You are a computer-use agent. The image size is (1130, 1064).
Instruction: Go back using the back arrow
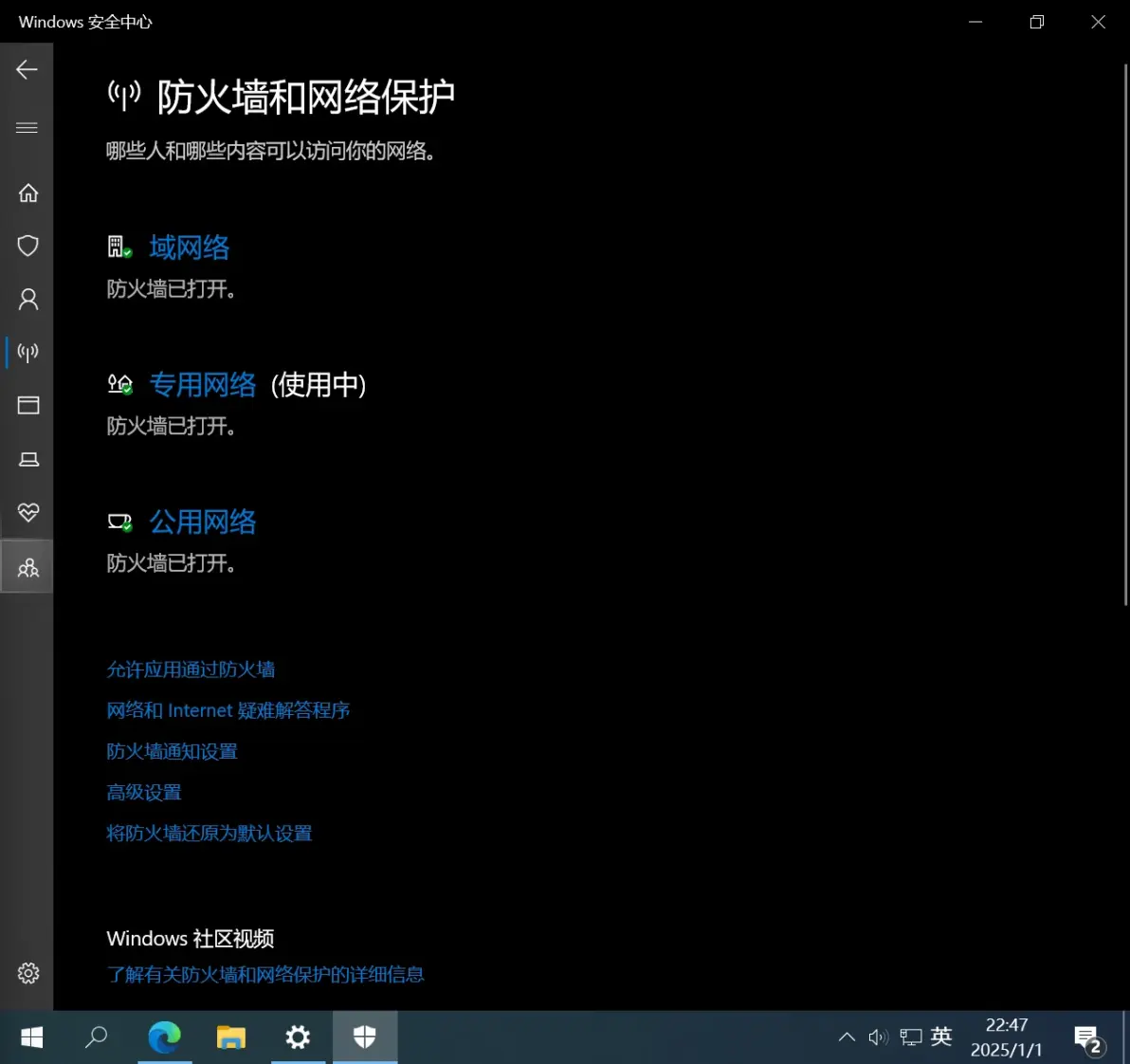[x=27, y=69]
